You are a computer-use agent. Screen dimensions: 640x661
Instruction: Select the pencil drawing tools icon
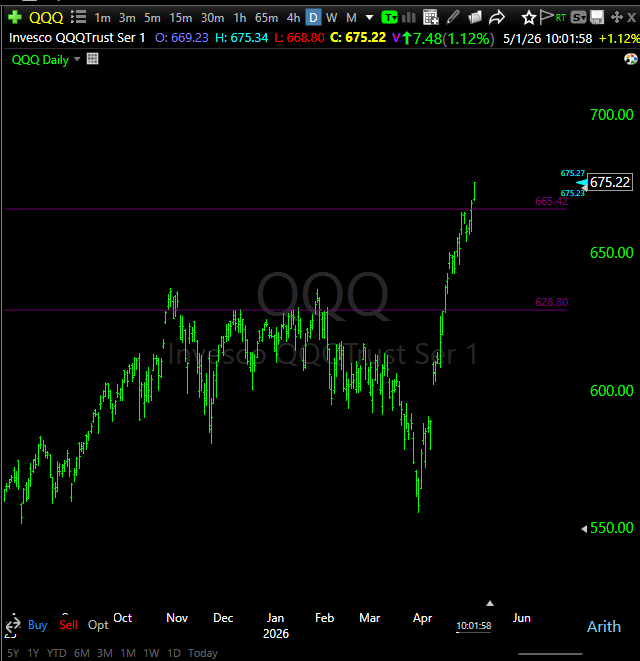453,17
